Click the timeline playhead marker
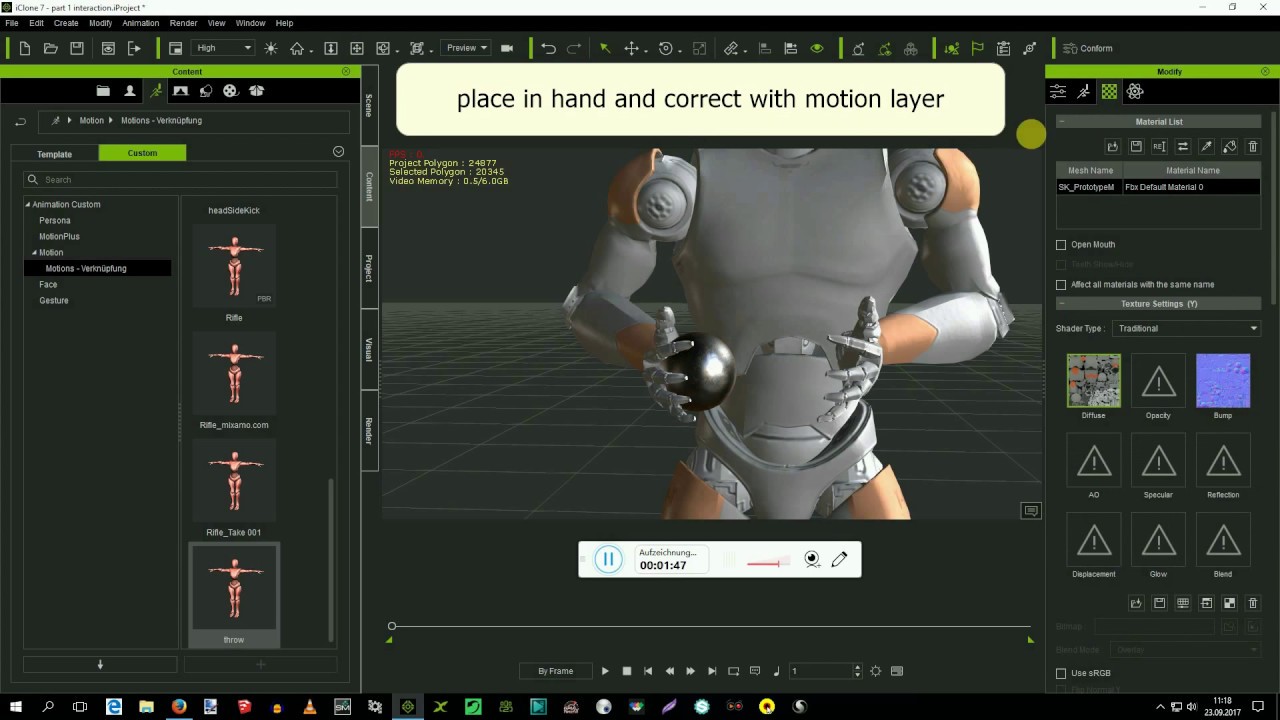 392,626
